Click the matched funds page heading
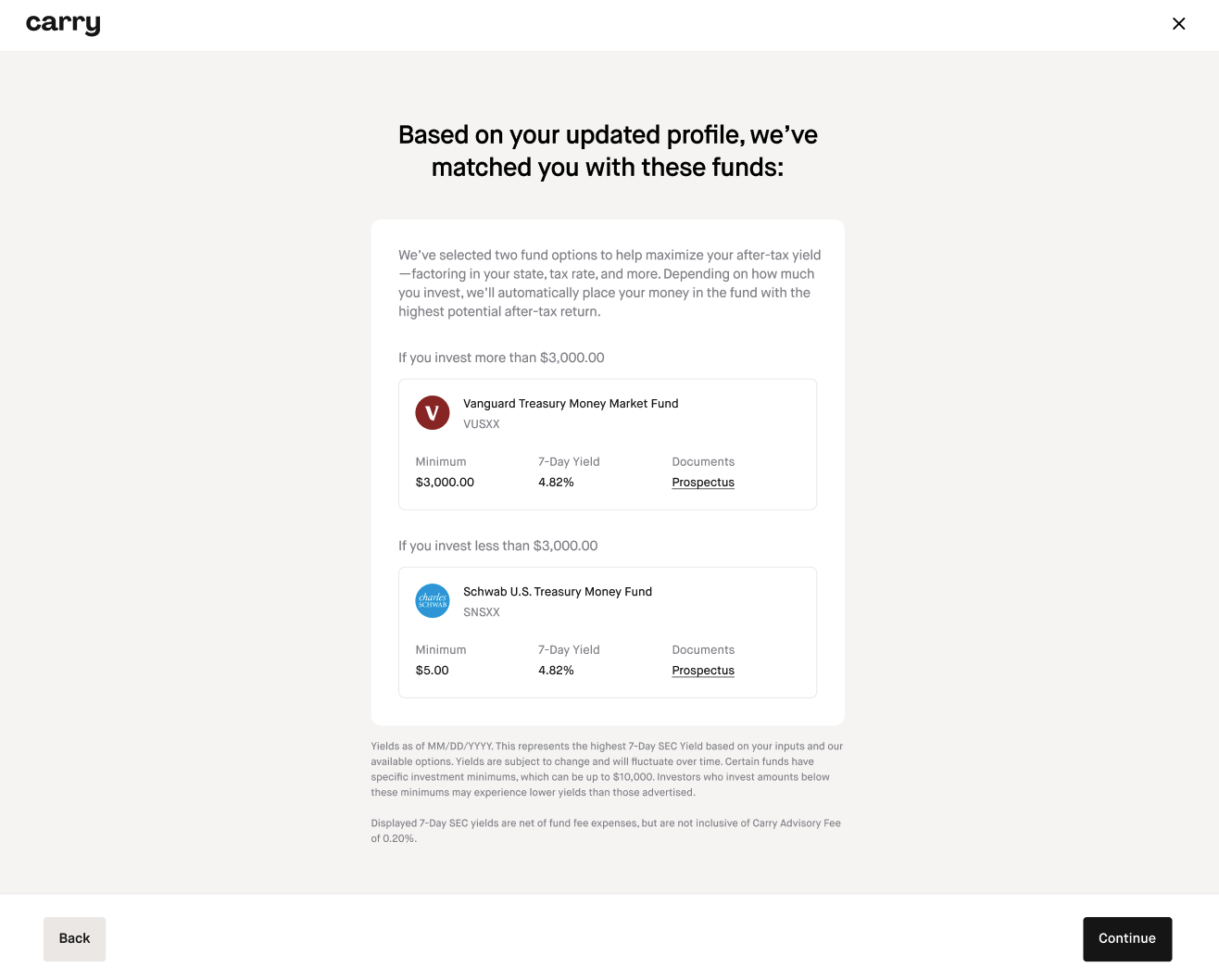The height and width of the screenshot is (980, 1219). [x=608, y=151]
